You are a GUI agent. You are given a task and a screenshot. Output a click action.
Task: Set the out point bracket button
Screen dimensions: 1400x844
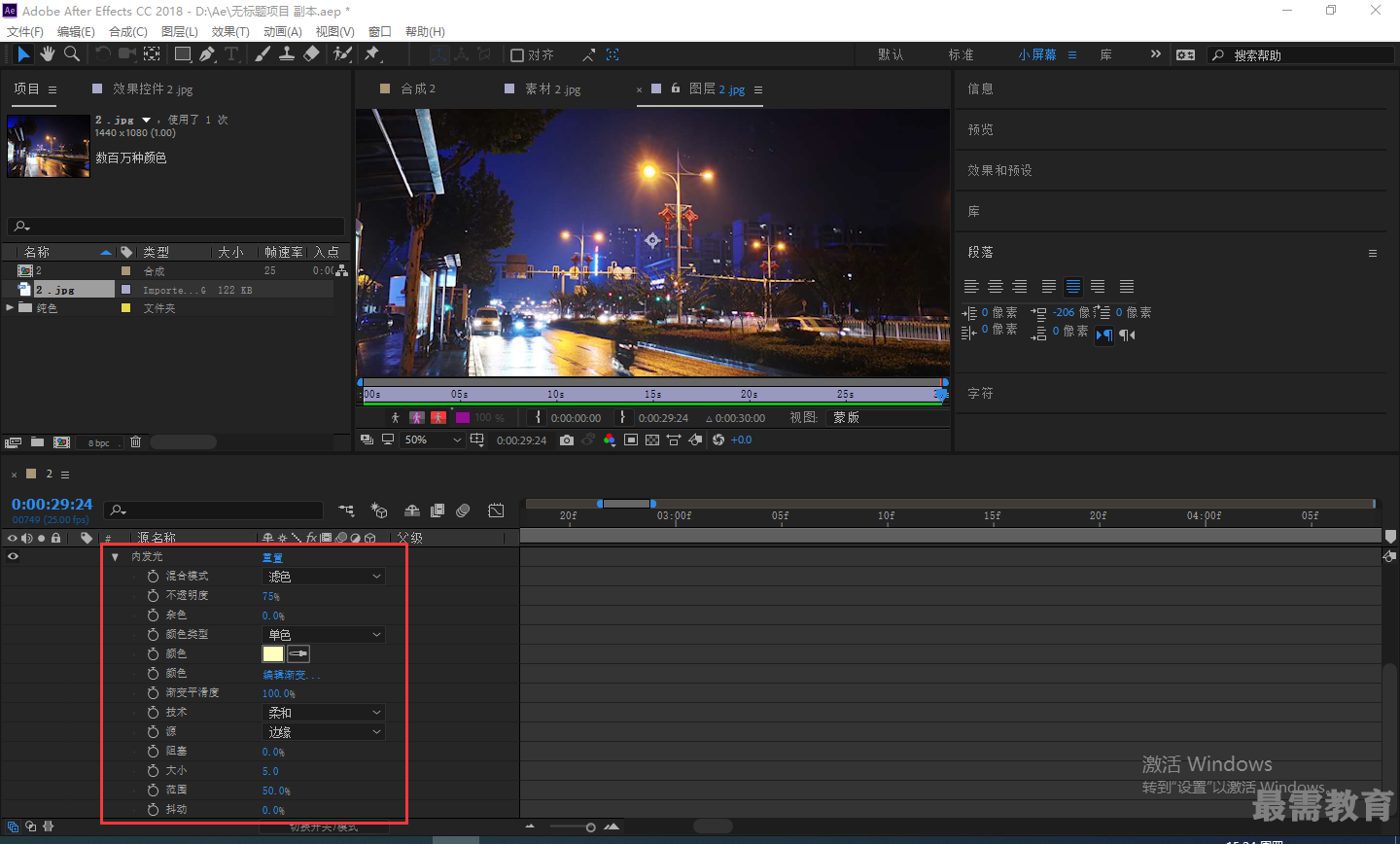(622, 417)
